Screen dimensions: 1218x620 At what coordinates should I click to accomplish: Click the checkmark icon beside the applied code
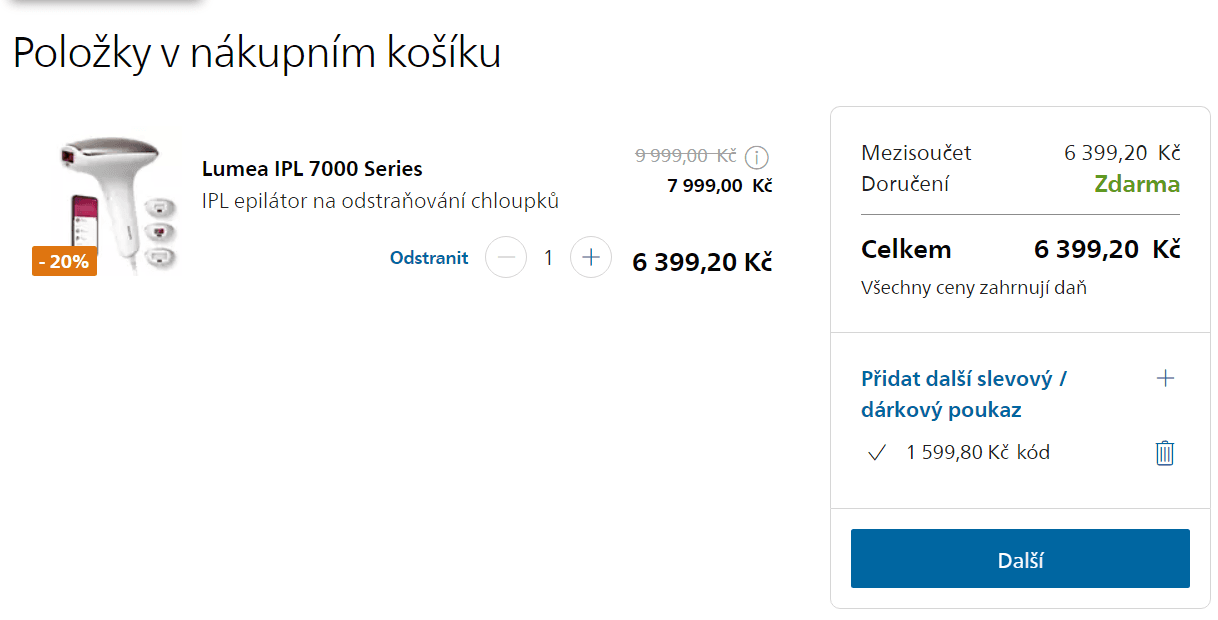[x=877, y=453]
